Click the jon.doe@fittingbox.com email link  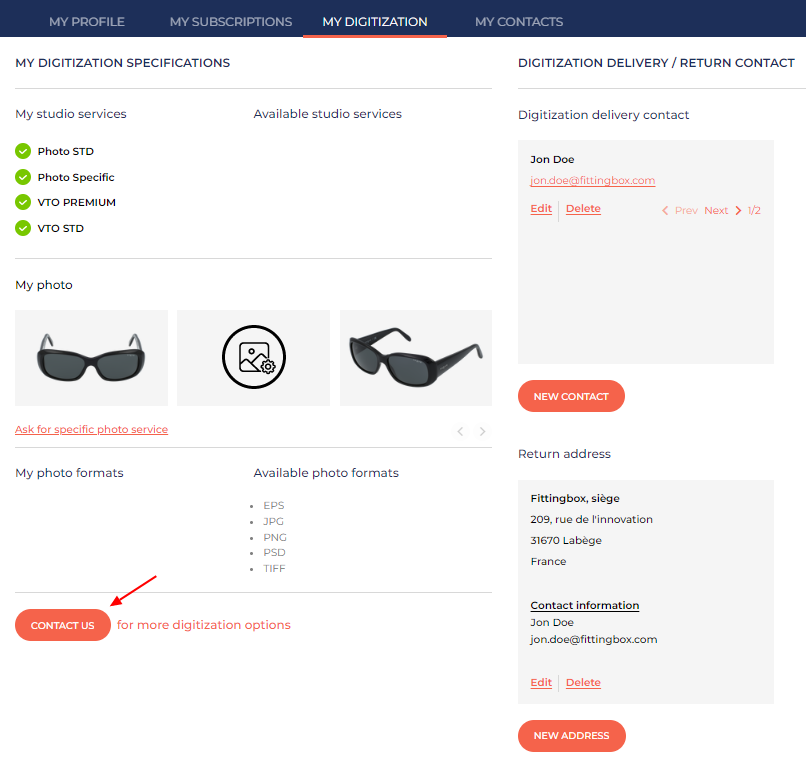click(592, 181)
